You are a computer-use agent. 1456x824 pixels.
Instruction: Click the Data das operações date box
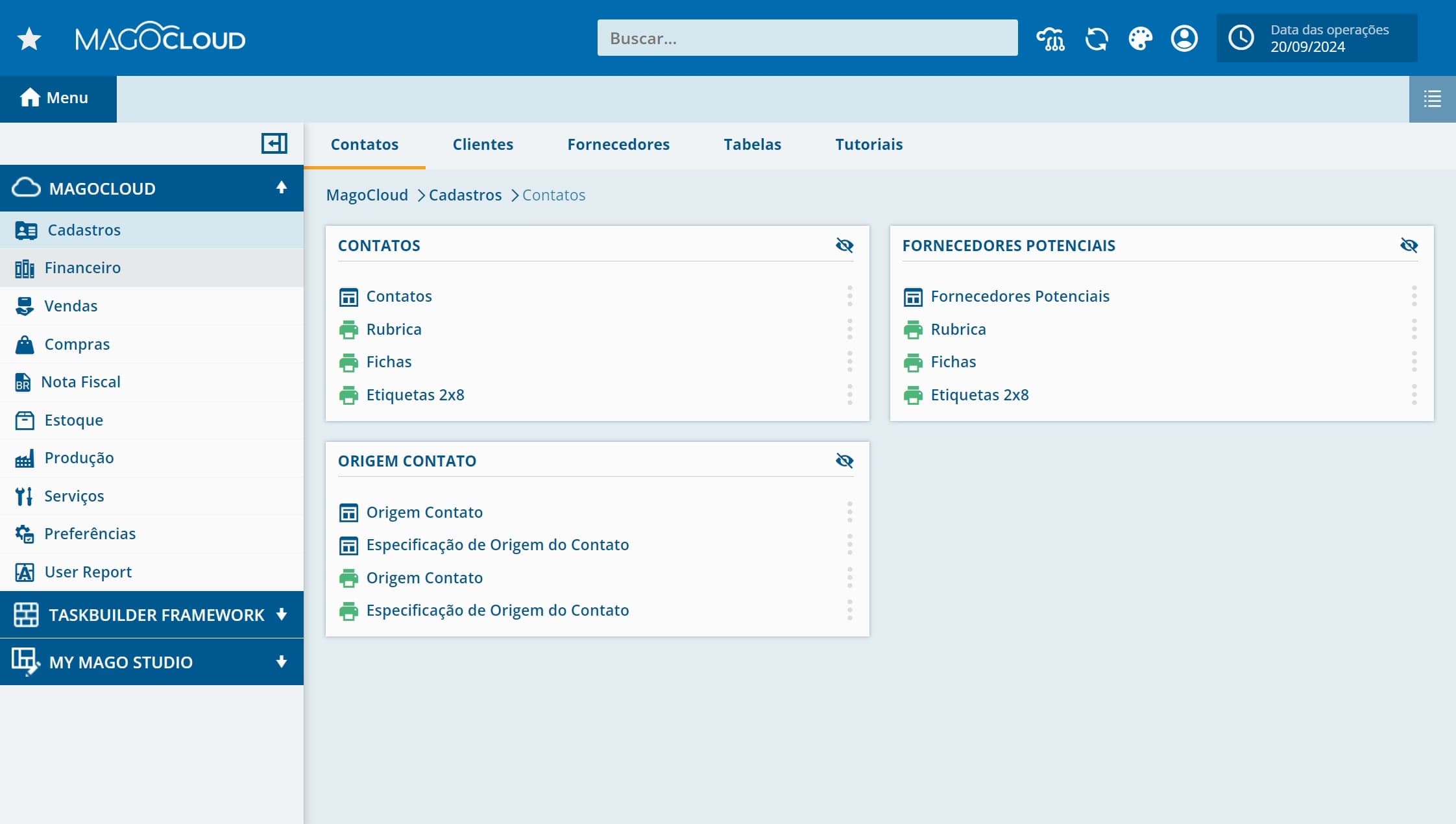pos(1316,38)
